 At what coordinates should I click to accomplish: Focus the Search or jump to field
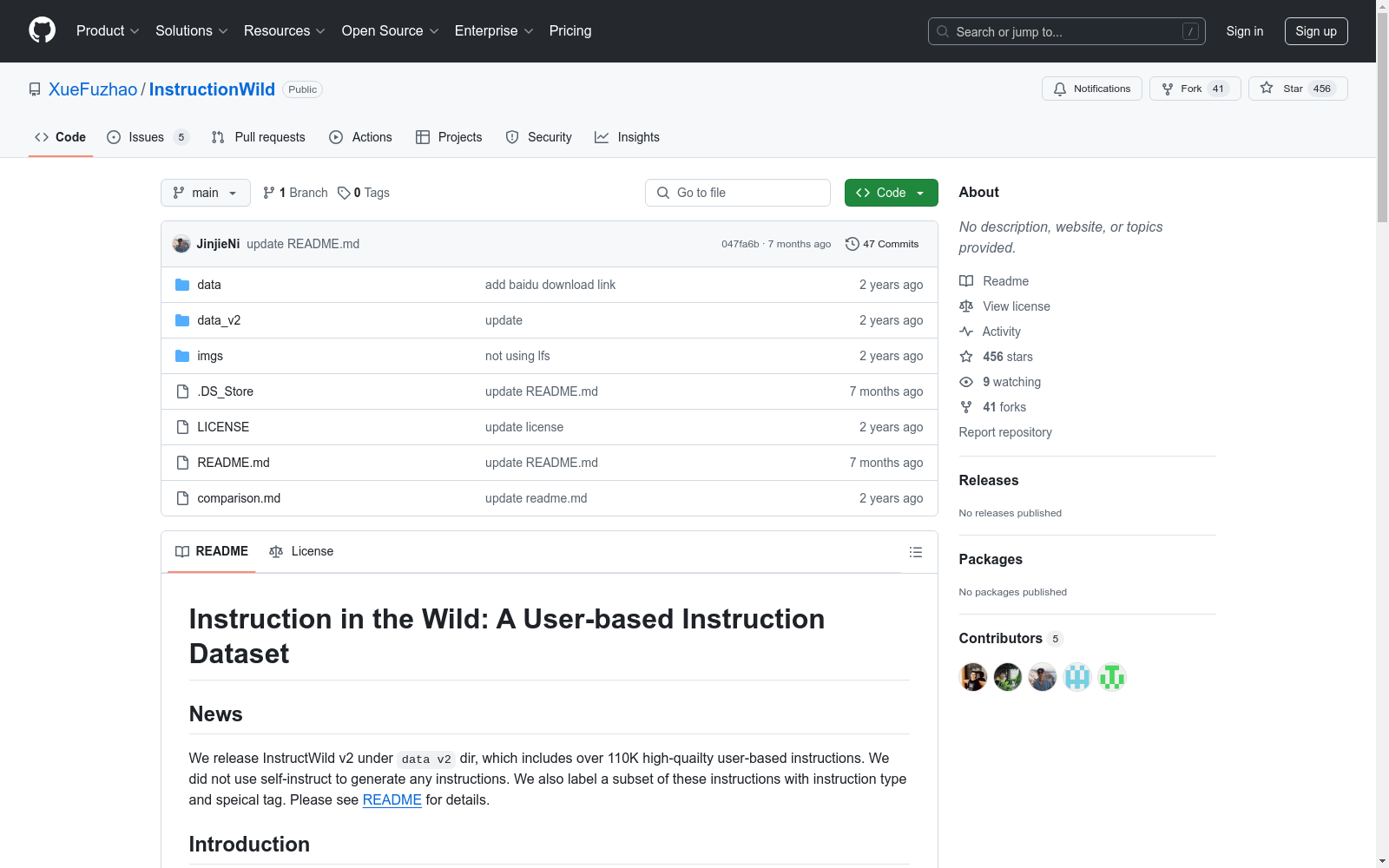click(x=1067, y=31)
